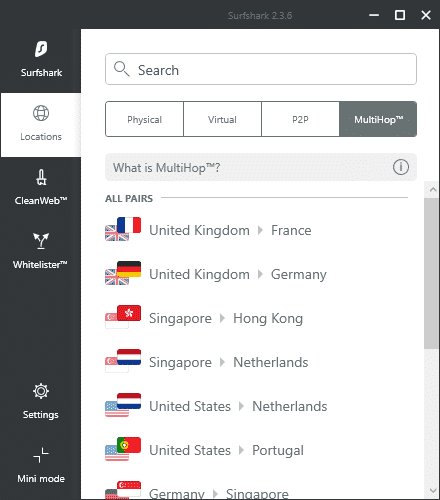Click the Settings sidebar label

click(41, 415)
